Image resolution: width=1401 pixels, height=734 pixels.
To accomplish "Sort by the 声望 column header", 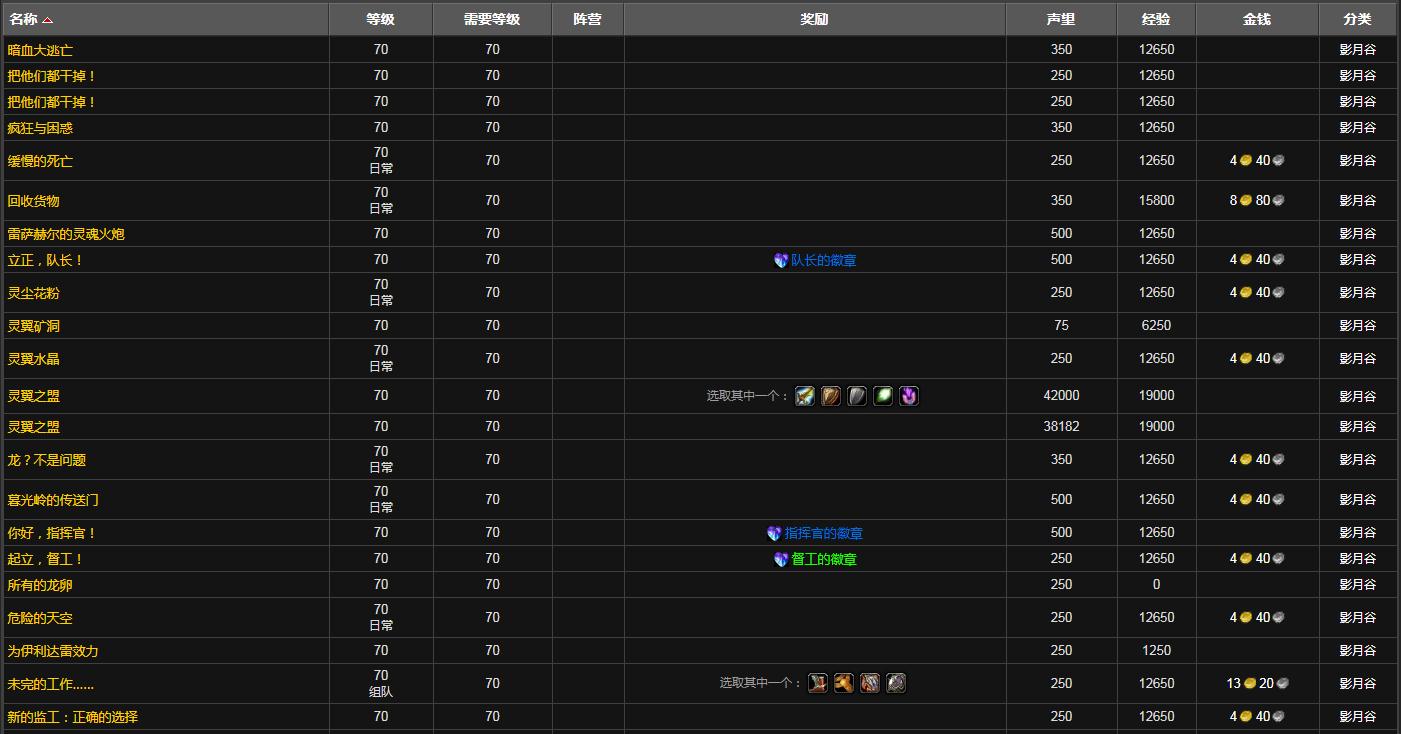I will pos(1061,19).
